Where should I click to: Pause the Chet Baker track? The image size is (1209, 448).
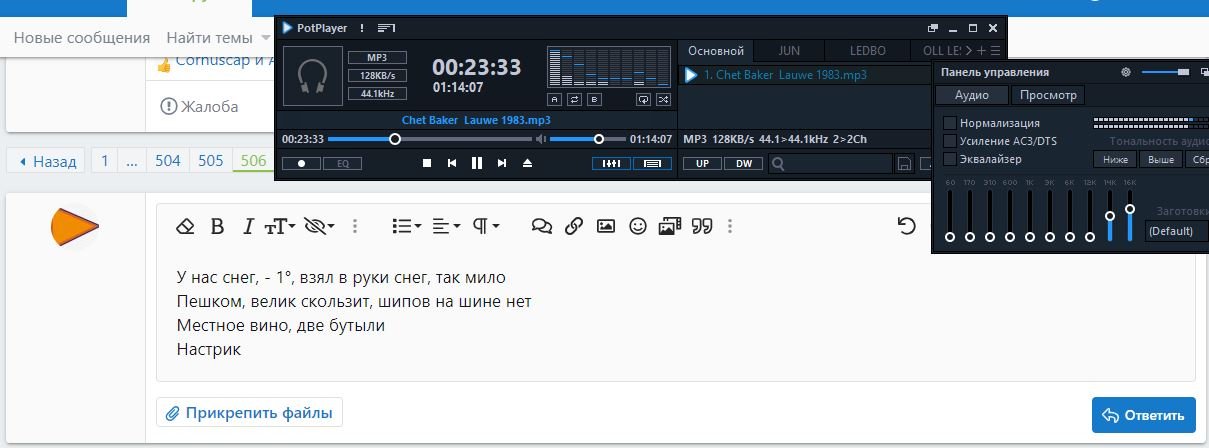(477, 163)
